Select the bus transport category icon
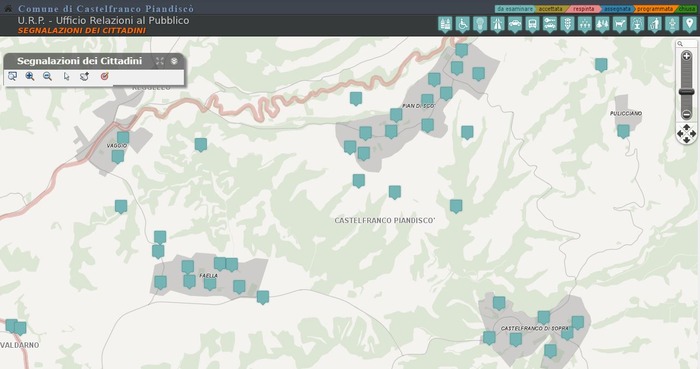 click(532, 25)
